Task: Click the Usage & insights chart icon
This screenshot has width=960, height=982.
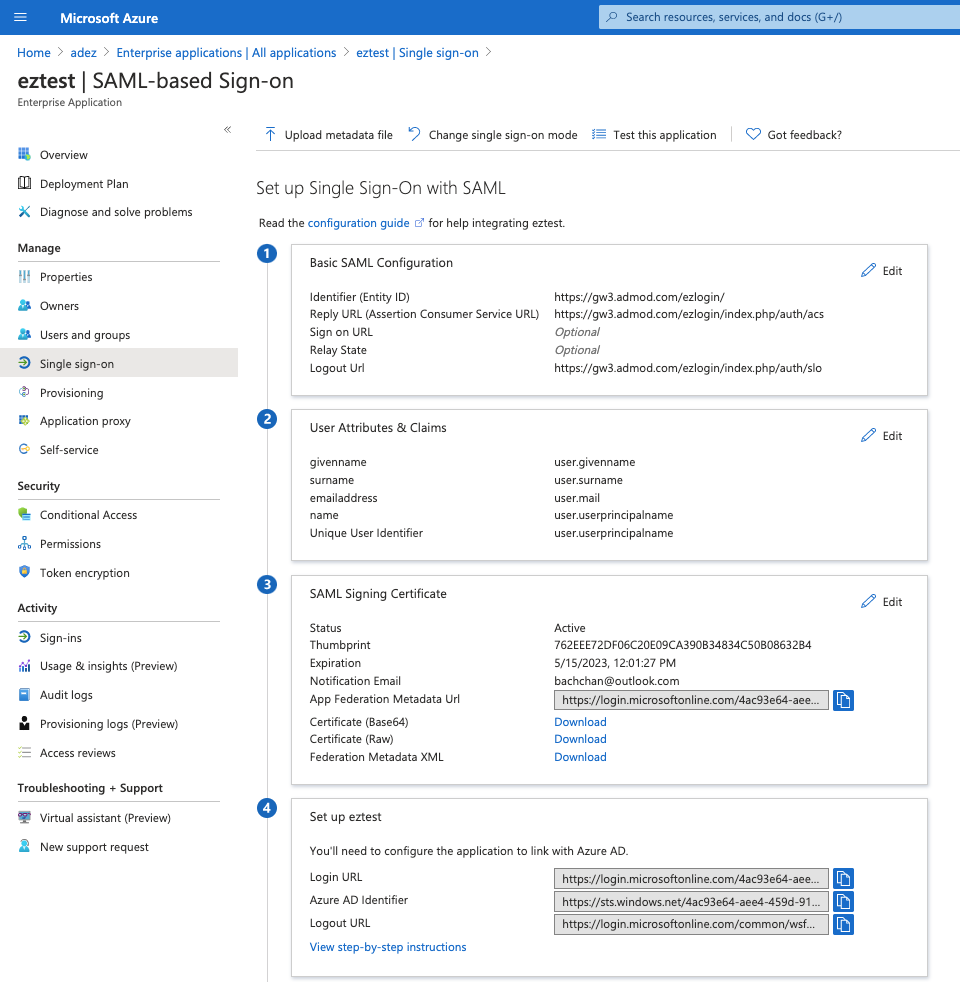Action: (x=24, y=666)
